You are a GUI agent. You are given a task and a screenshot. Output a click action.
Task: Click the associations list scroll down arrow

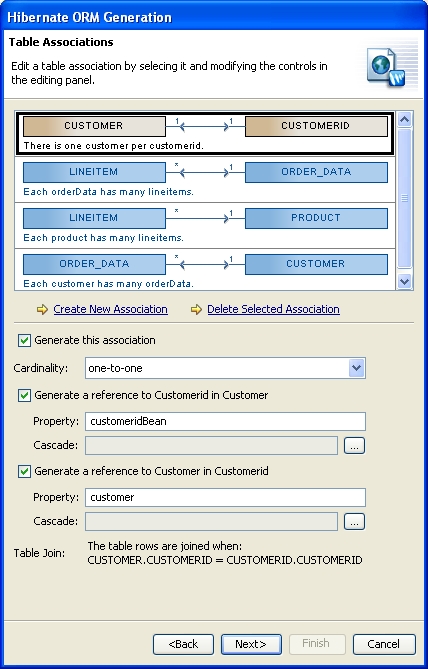pos(404,282)
